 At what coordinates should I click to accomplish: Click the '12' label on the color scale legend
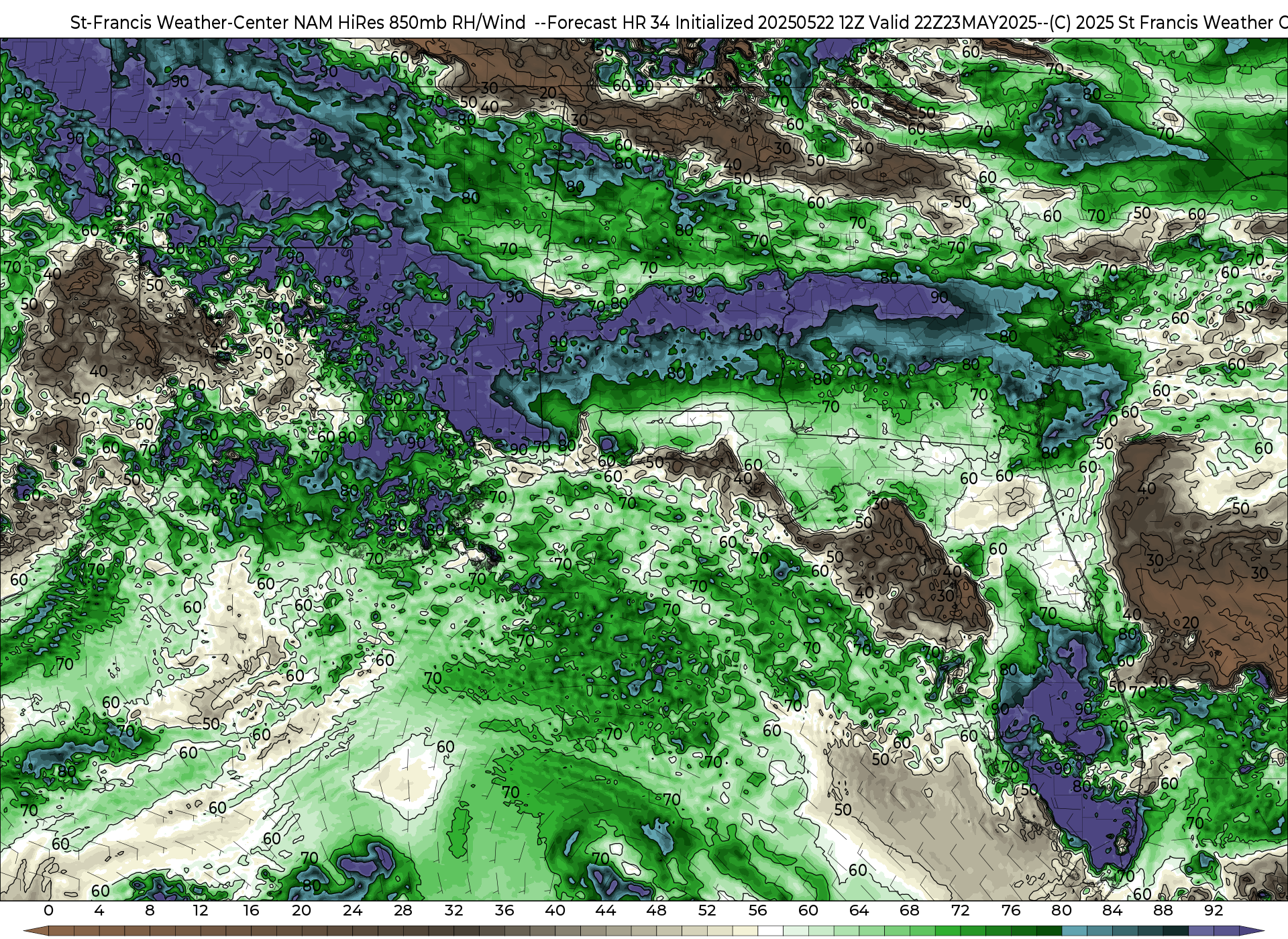pyautogui.click(x=201, y=910)
